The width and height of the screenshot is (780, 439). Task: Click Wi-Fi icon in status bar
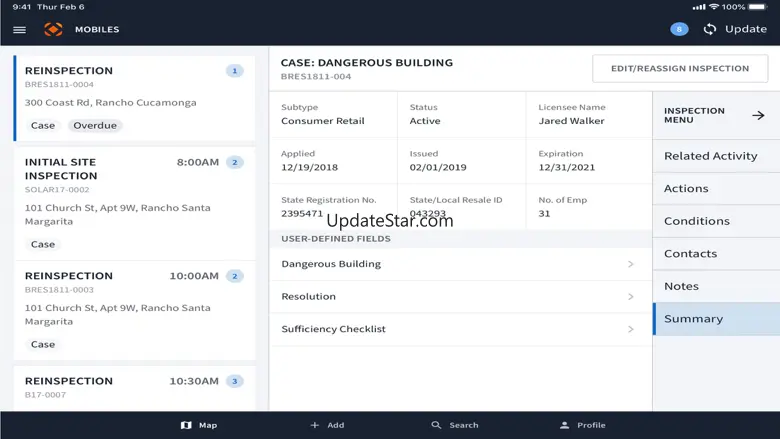point(714,7)
